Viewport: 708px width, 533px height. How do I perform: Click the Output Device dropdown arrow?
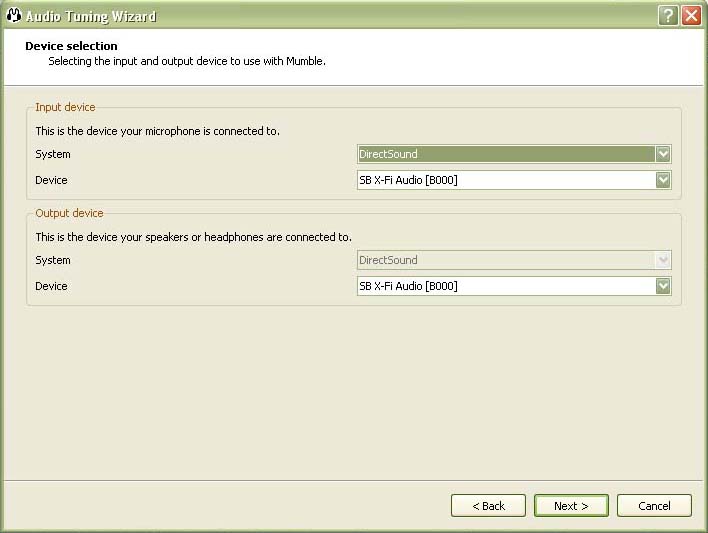coord(663,286)
